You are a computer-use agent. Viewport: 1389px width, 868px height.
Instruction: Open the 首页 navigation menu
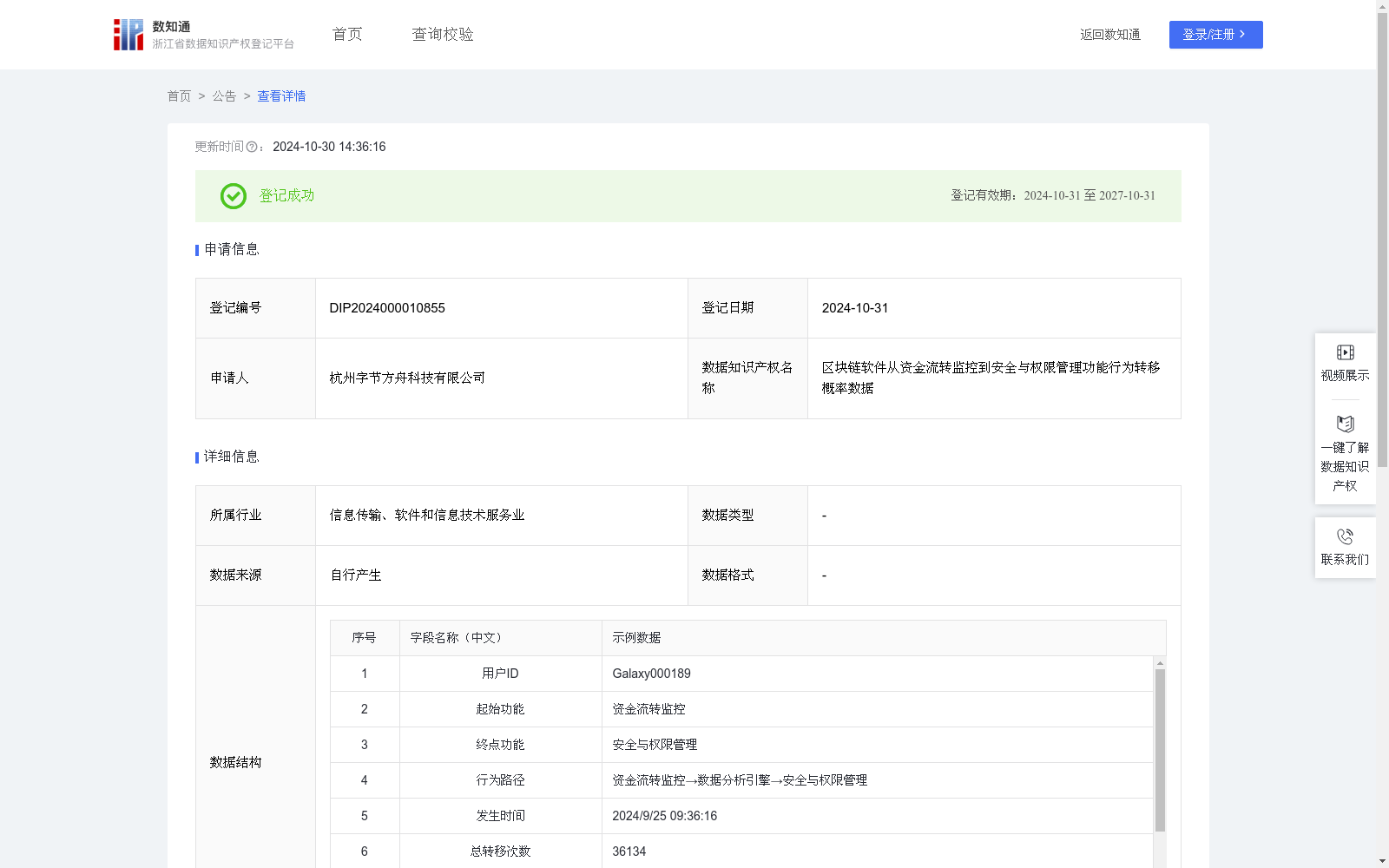point(347,34)
